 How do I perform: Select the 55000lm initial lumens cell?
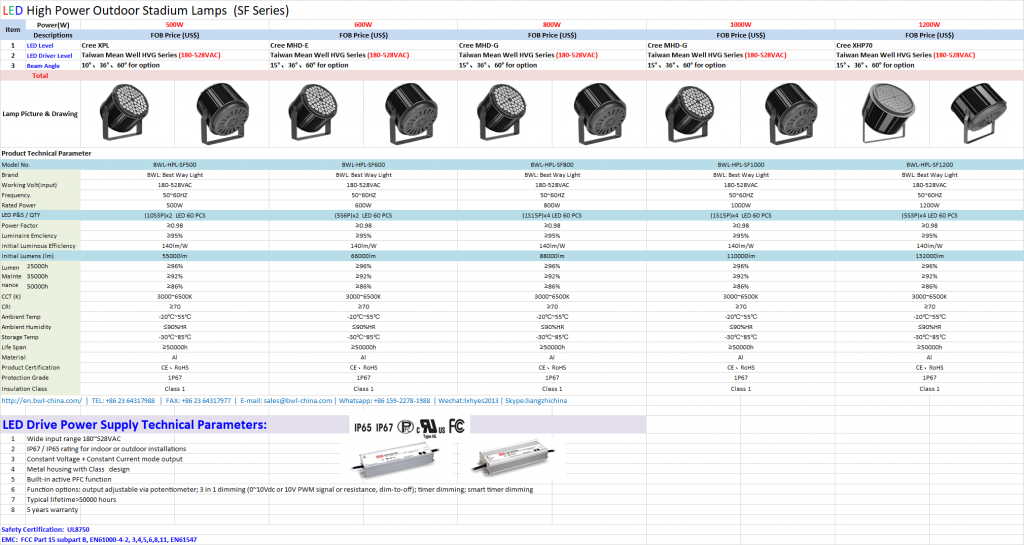(174, 256)
